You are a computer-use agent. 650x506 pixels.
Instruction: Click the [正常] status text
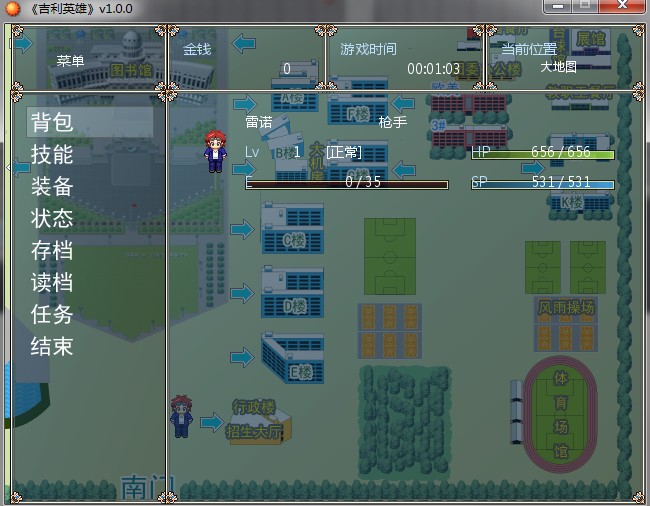click(344, 152)
